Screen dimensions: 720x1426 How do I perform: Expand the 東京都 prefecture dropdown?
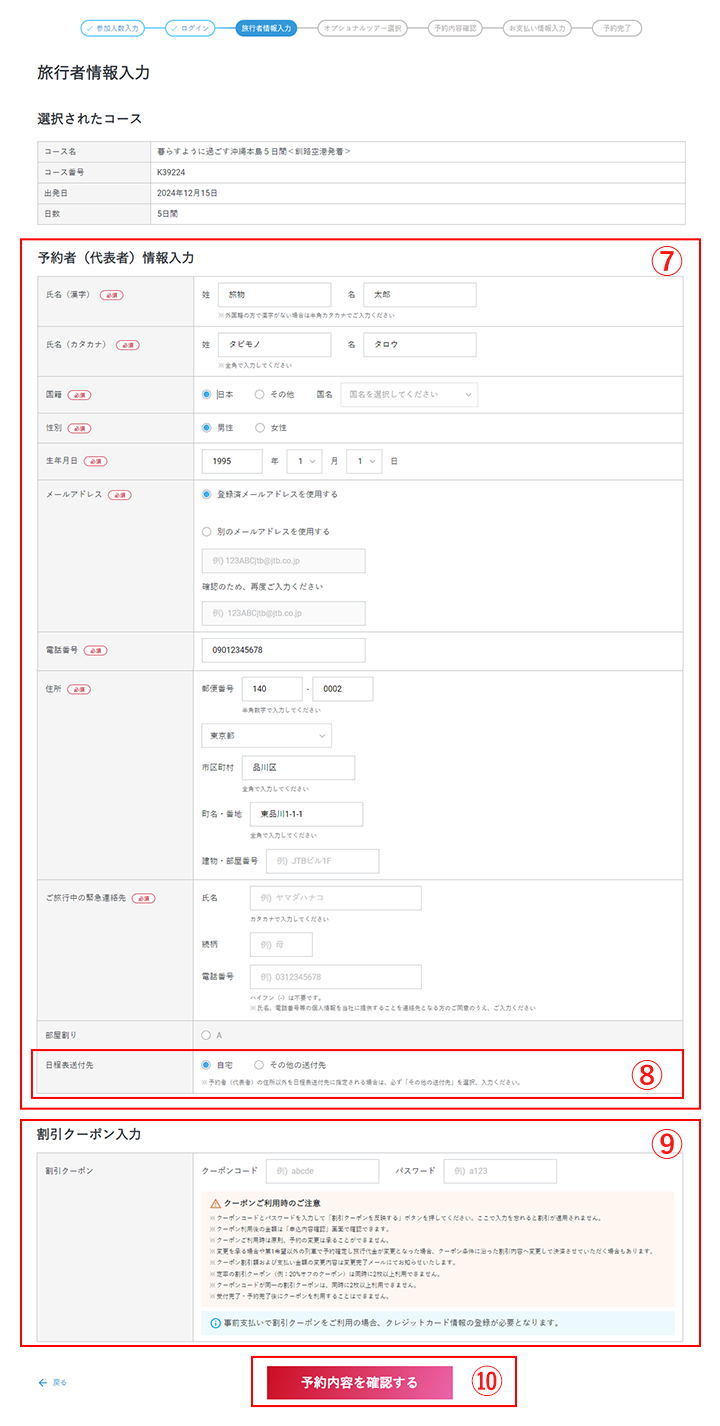[266, 736]
